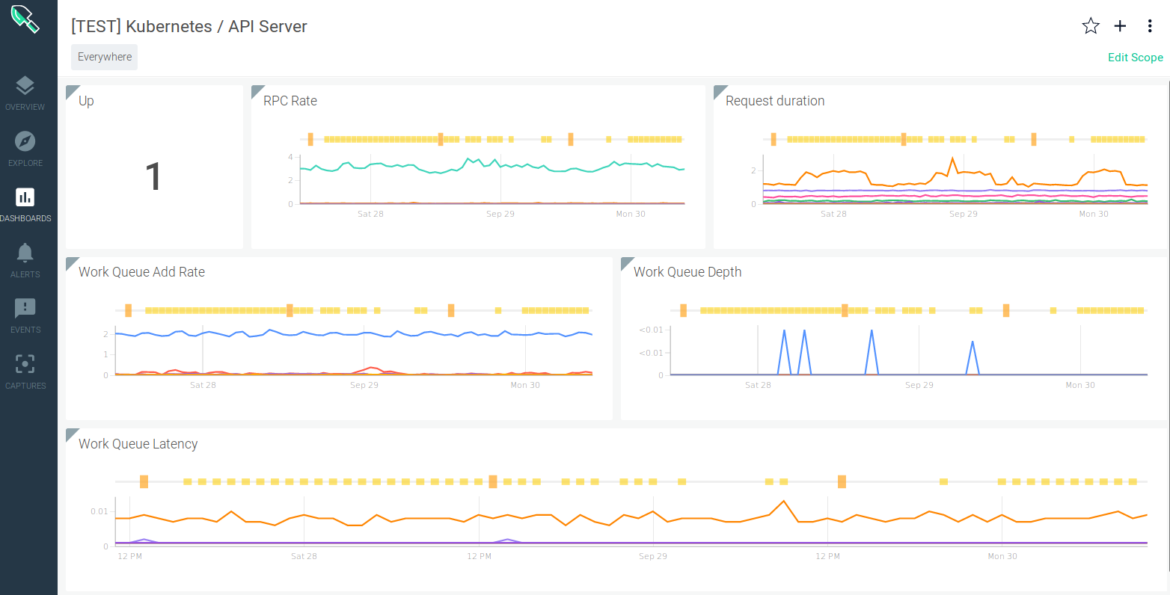Open the Events section
The image size is (1170, 595).
pyautogui.click(x=25, y=315)
